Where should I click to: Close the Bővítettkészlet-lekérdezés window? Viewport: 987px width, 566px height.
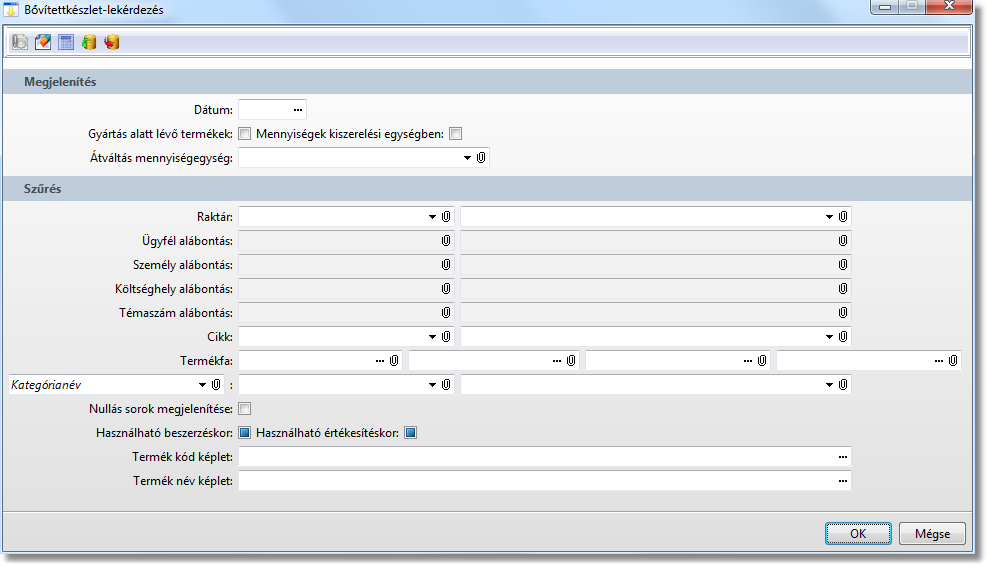point(949,6)
